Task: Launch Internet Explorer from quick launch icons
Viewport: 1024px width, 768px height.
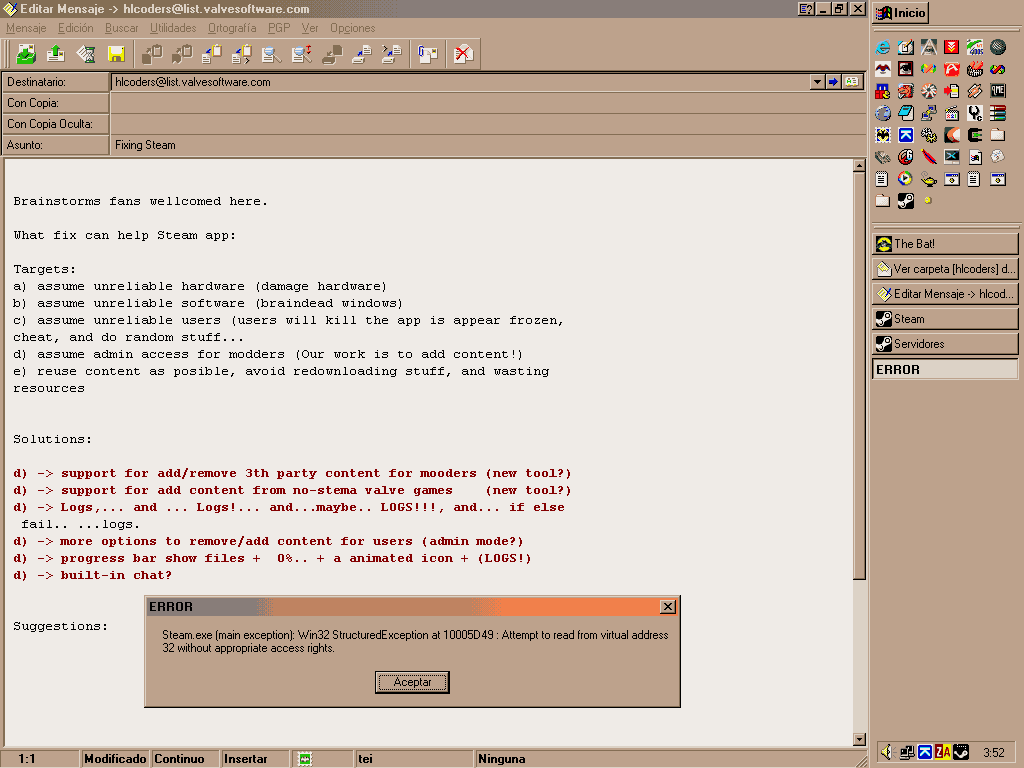Action: pos(883,47)
